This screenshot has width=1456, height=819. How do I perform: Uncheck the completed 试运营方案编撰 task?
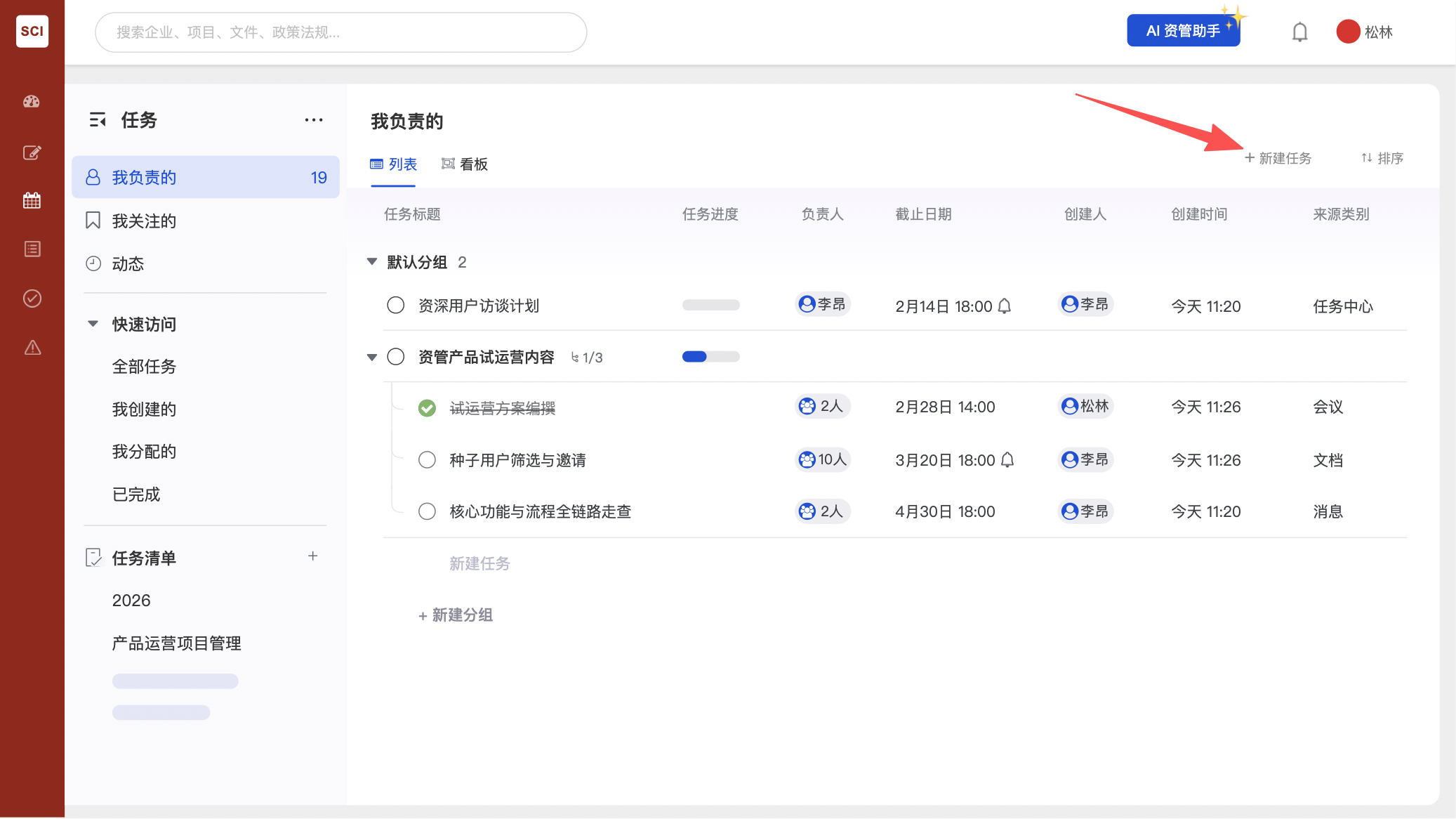[x=427, y=408]
